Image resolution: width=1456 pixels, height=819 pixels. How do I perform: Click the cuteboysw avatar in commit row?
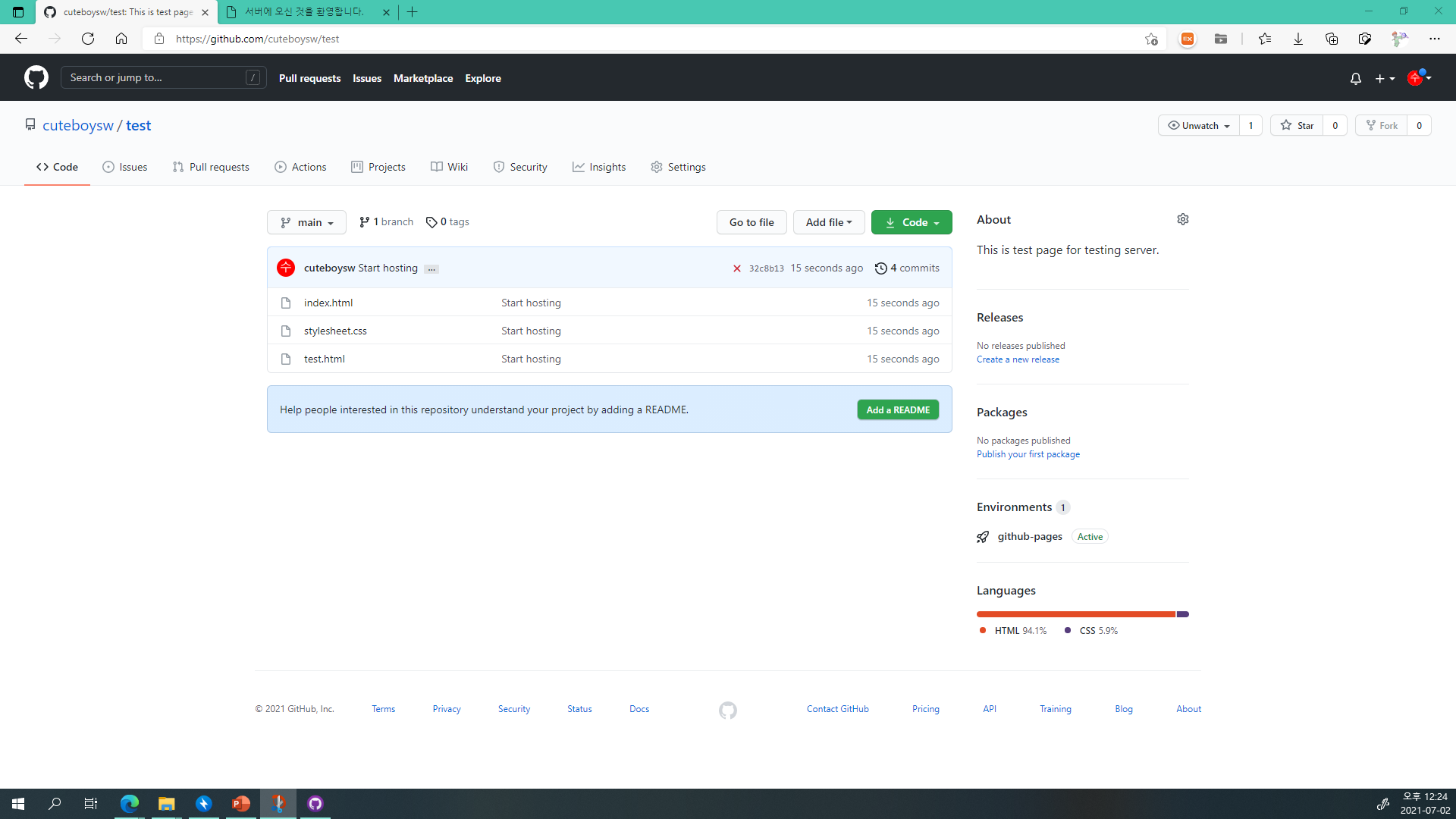[286, 268]
